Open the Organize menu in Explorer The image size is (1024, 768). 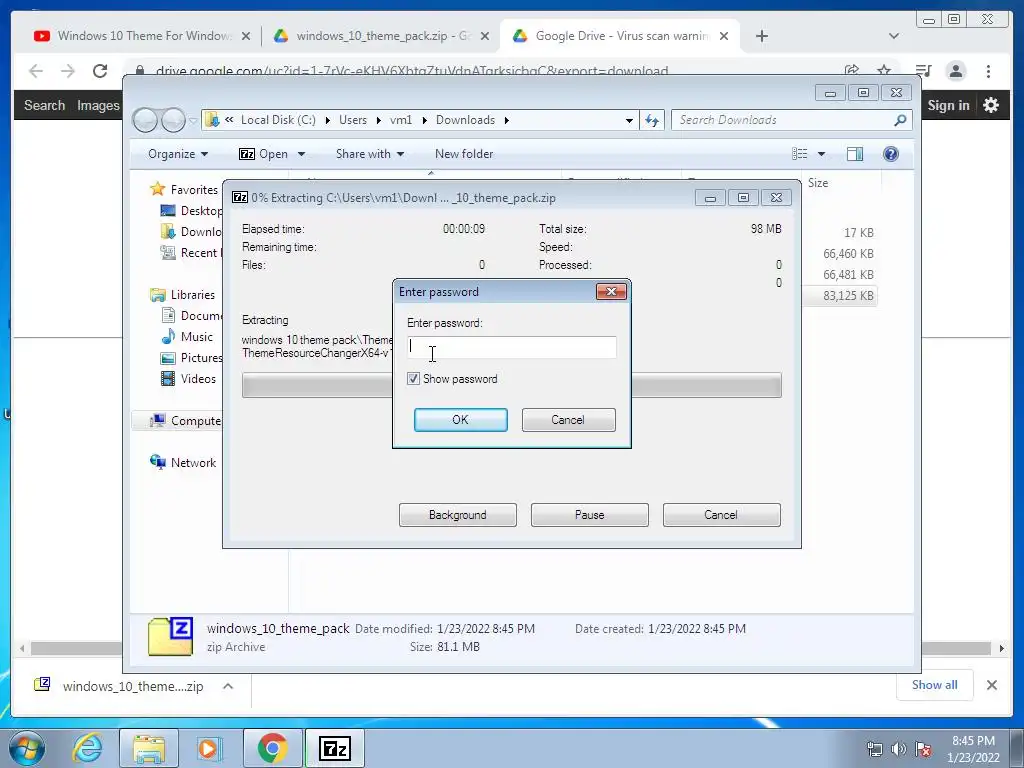[178, 154]
